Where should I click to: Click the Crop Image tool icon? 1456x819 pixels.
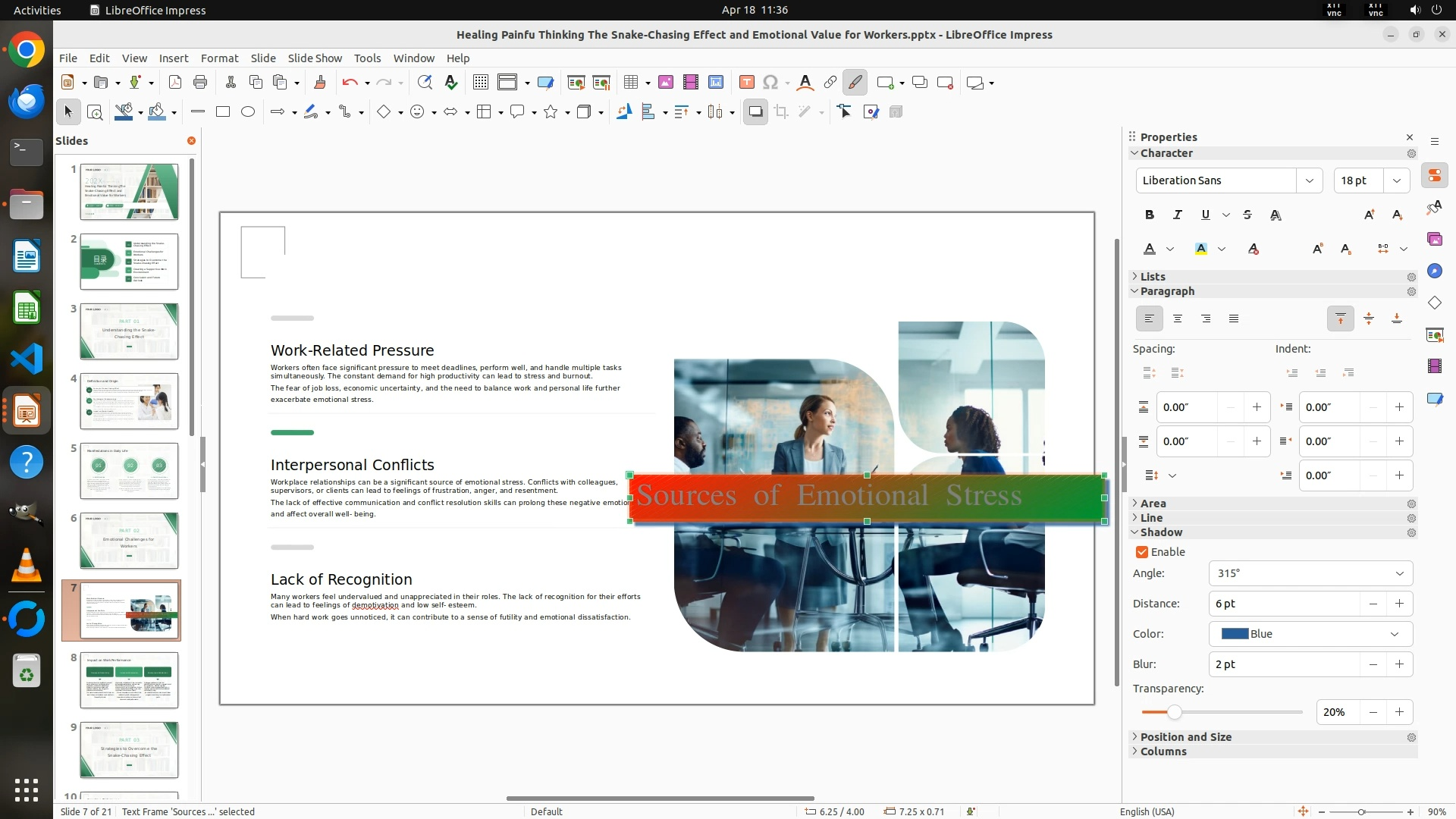coord(781,112)
